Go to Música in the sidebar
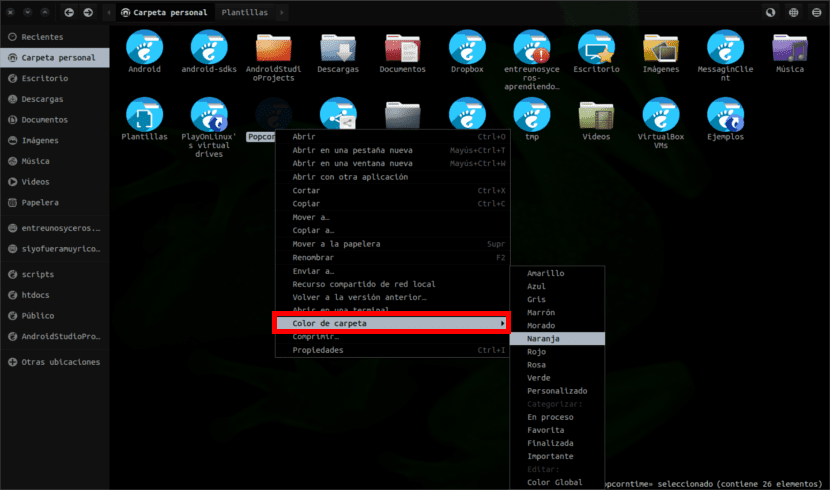Screen dimensions: 830x490 click(x=55, y=161)
